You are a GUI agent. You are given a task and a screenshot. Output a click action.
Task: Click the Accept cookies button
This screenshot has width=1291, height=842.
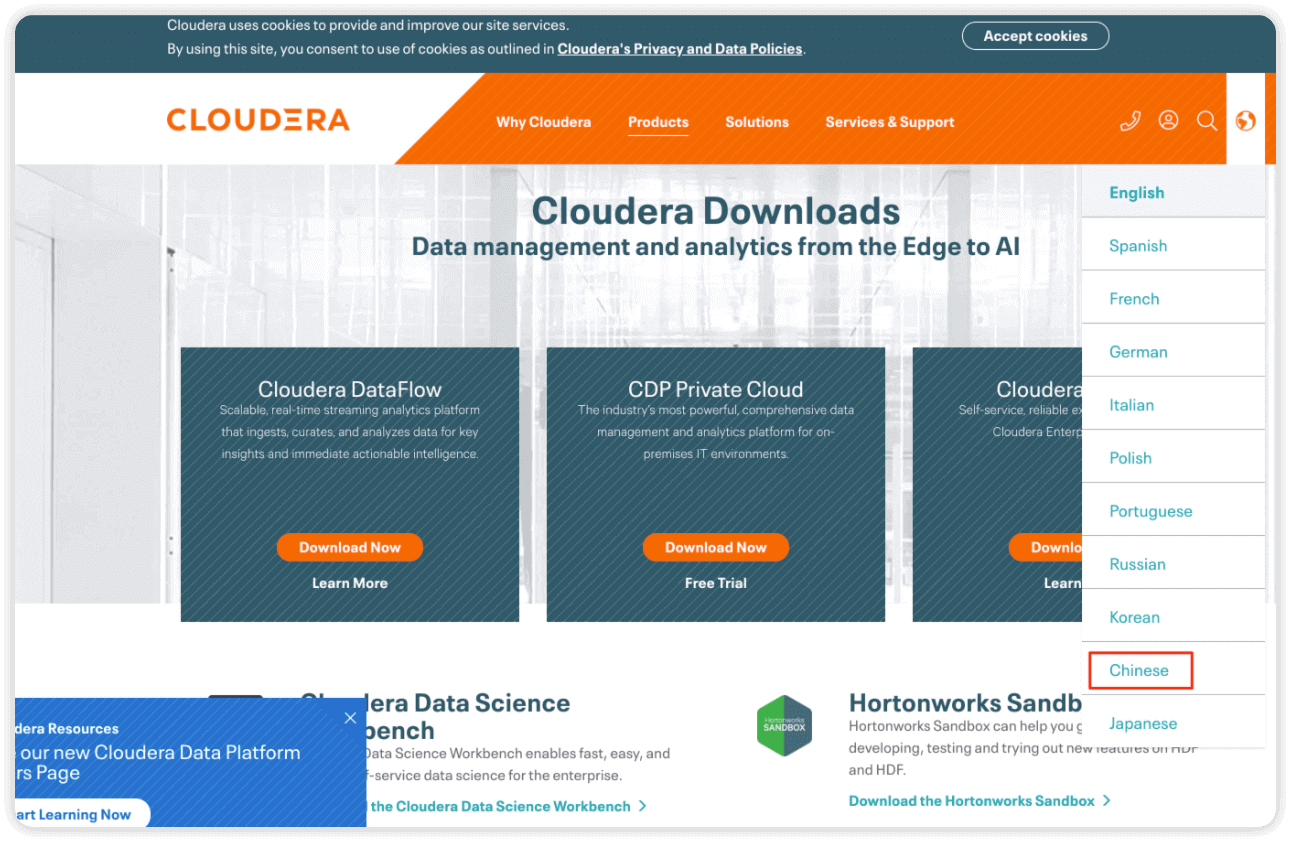click(1035, 36)
